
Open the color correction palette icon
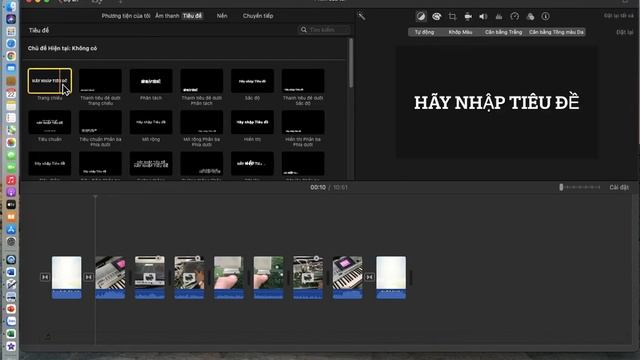click(436, 16)
